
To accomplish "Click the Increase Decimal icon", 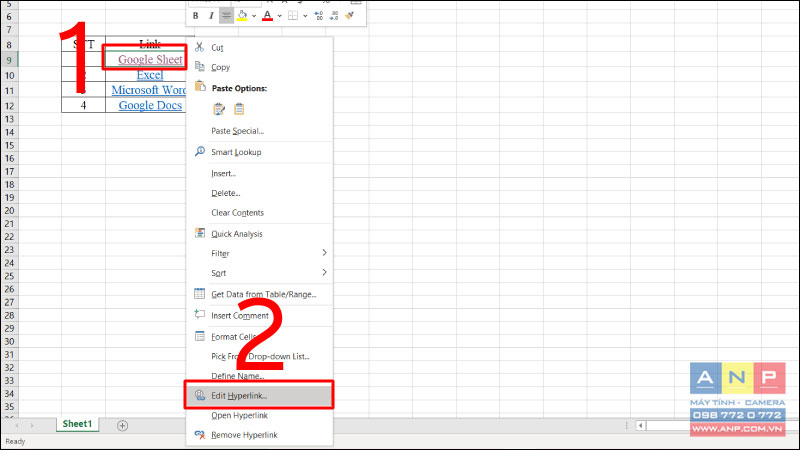I will pyautogui.click(x=319, y=16).
